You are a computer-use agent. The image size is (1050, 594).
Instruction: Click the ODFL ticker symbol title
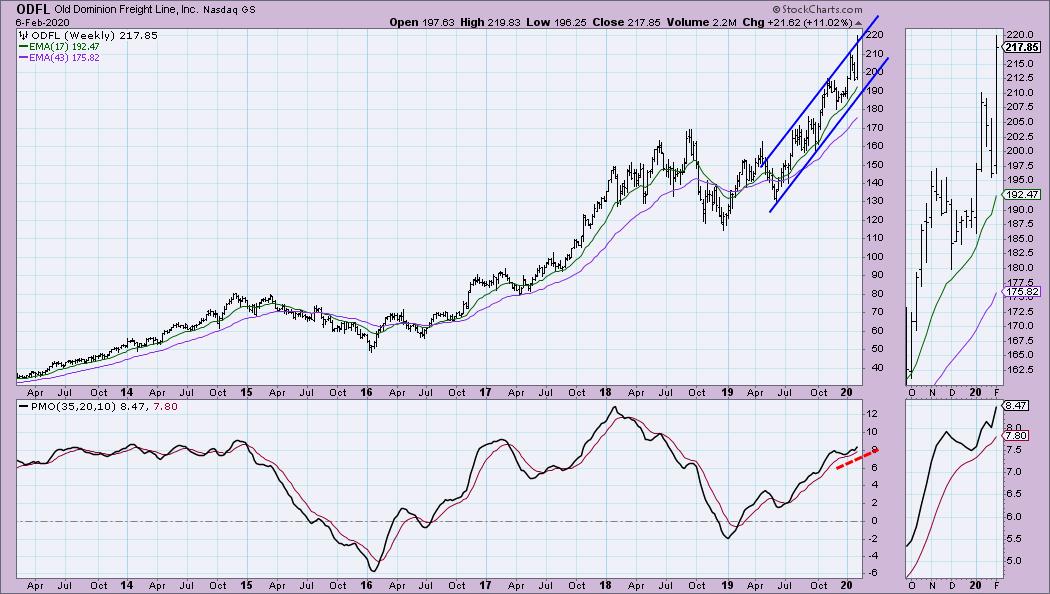[x=33, y=9]
